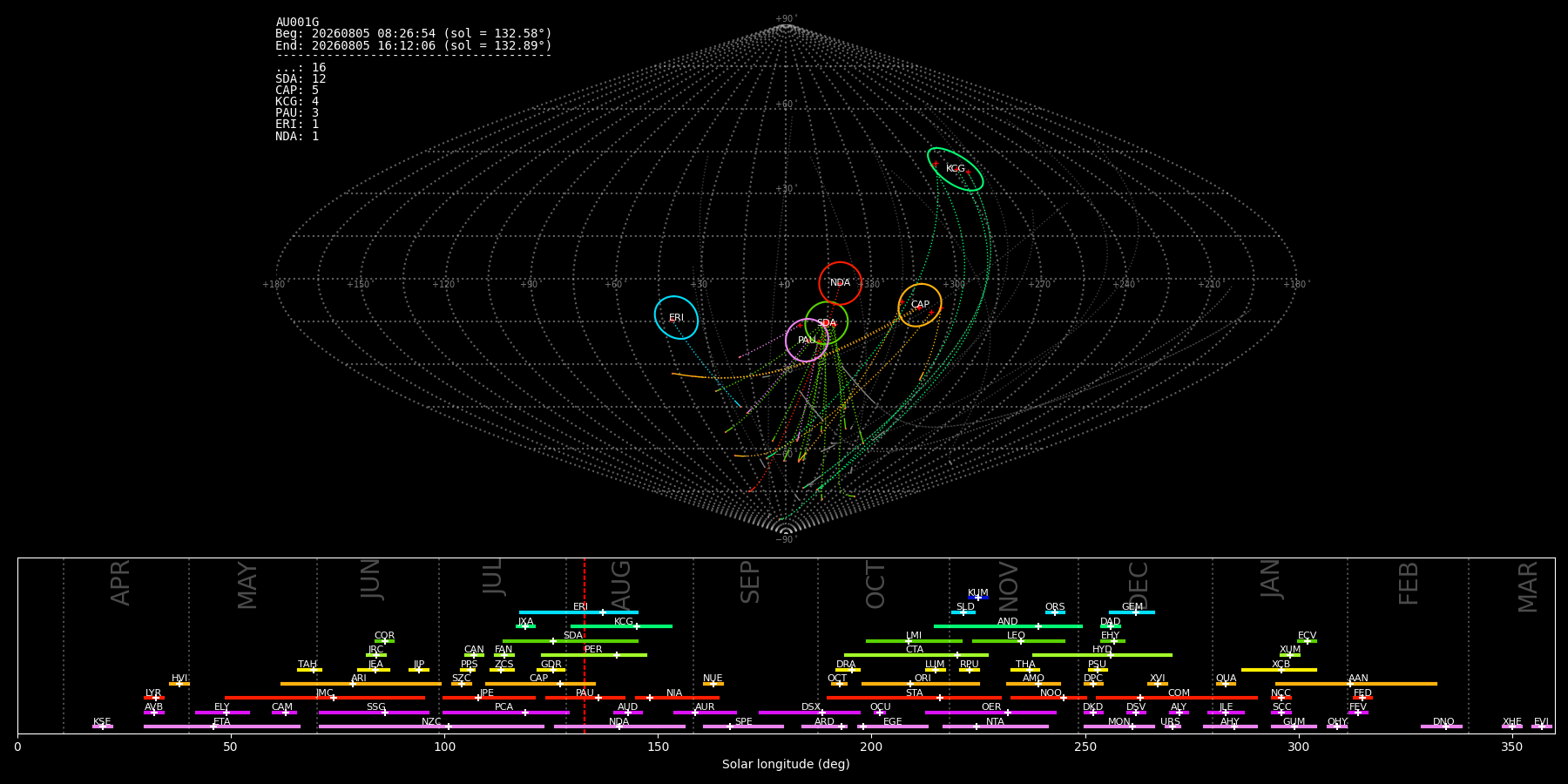
Task: Click the ETA shower bar in May
Action: [x=222, y=727]
